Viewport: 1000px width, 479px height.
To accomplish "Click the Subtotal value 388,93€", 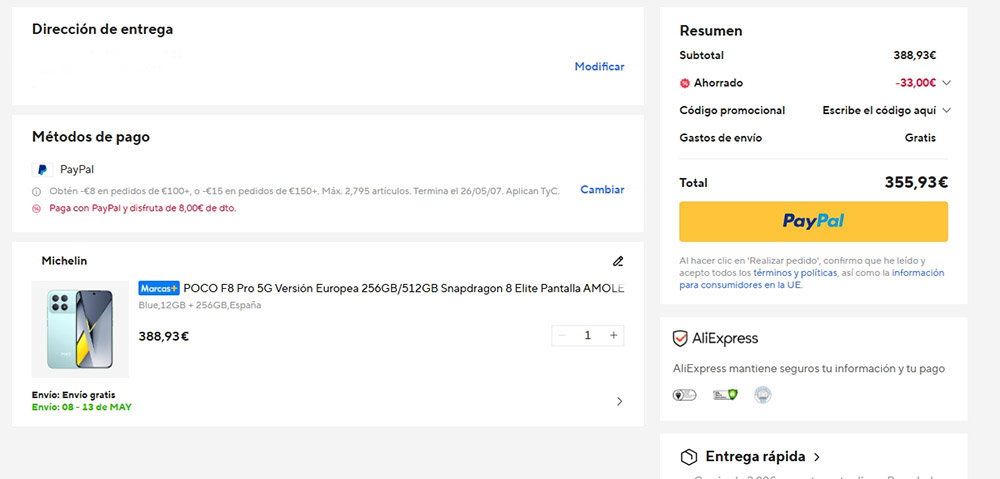I will coord(915,55).
